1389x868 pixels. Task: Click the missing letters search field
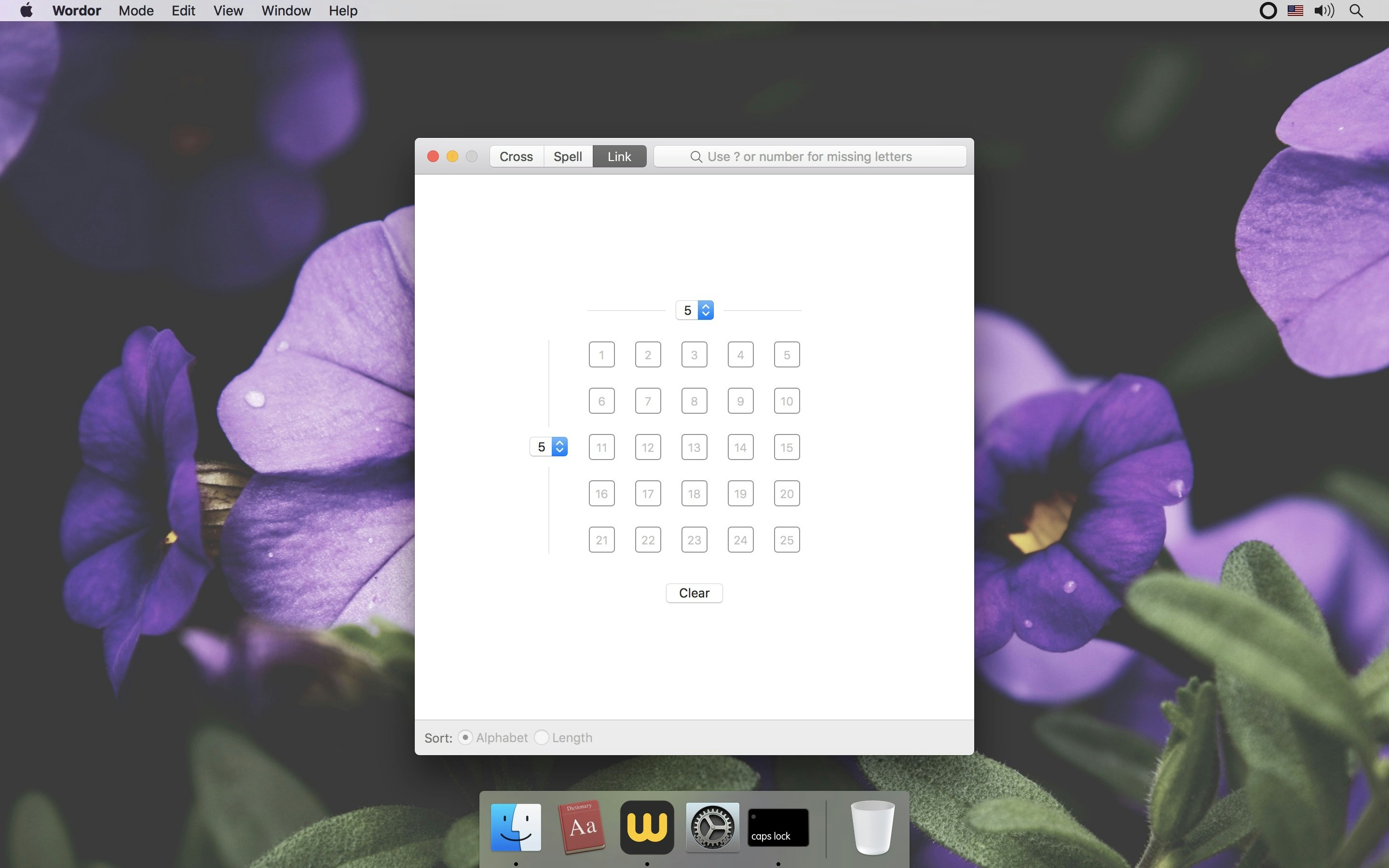[x=809, y=156]
